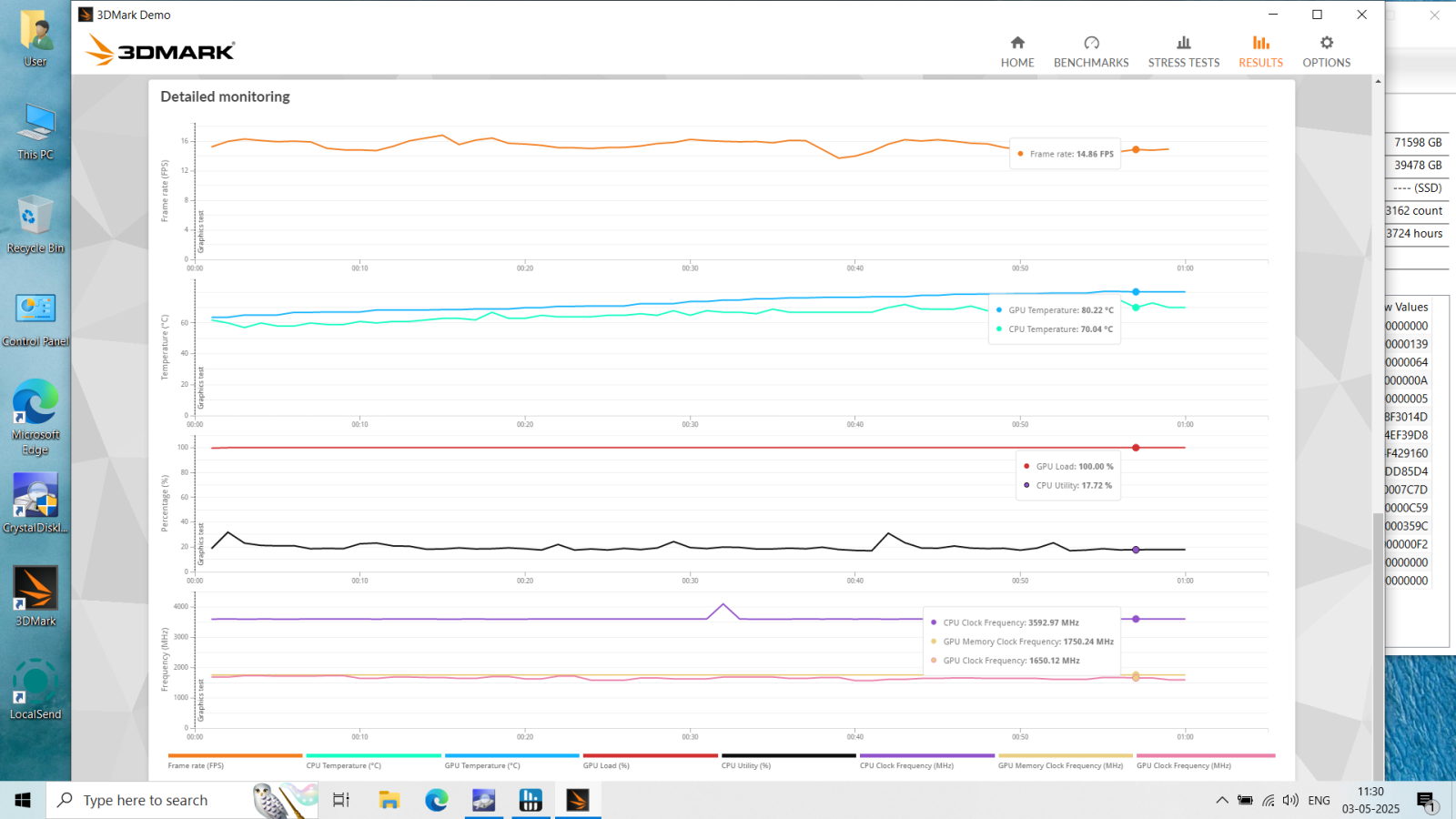Open the notification center icon
The width and height of the screenshot is (1456, 819).
click(x=1426, y=800)
